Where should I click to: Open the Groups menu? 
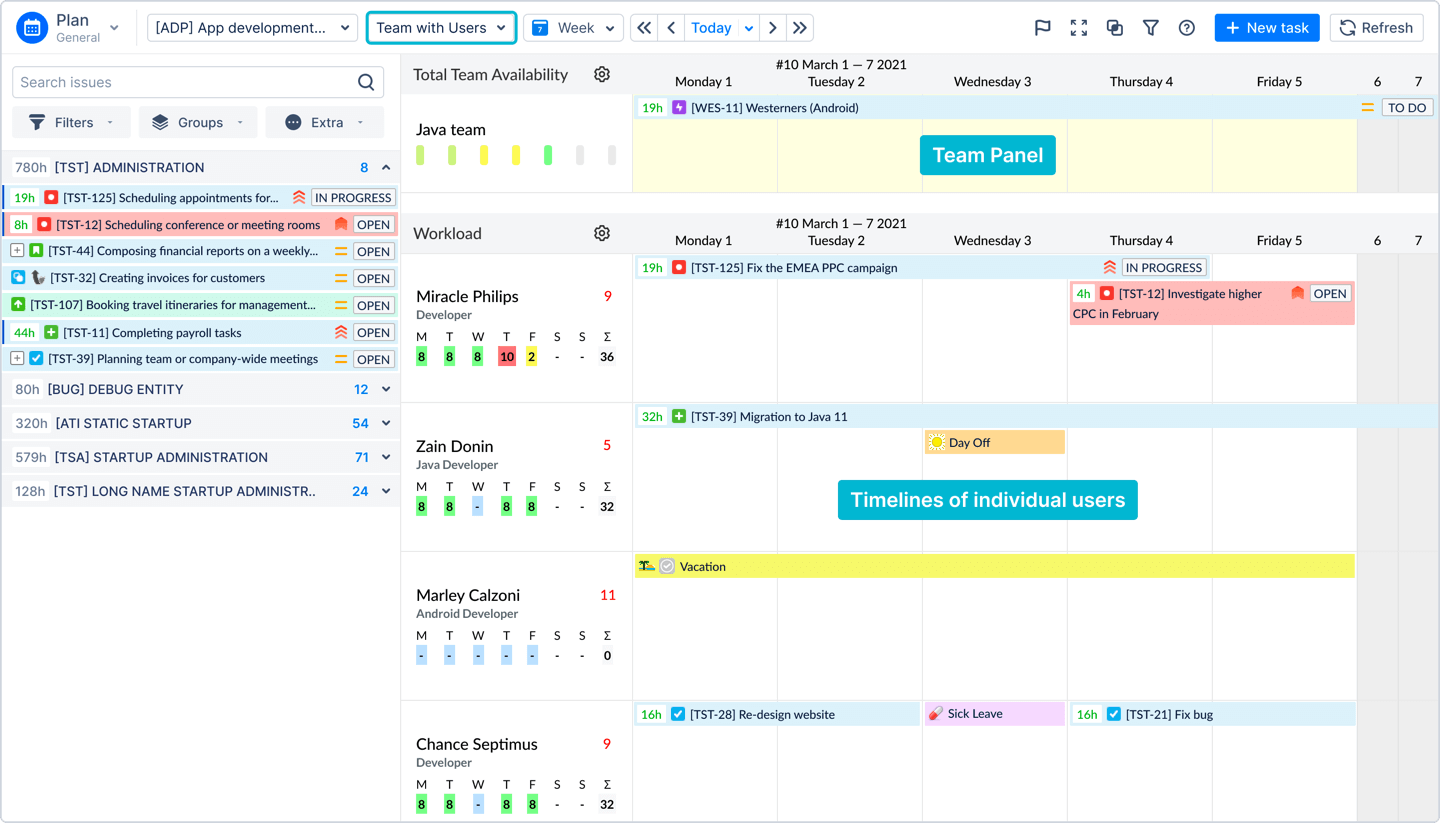pyautogui.click(x=198, y=122)
